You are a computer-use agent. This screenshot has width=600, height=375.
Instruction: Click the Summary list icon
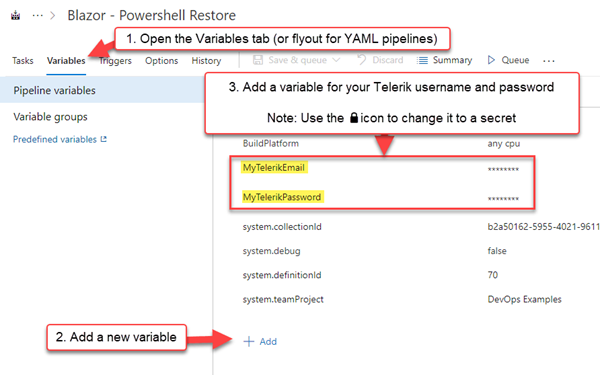point(422,60)
